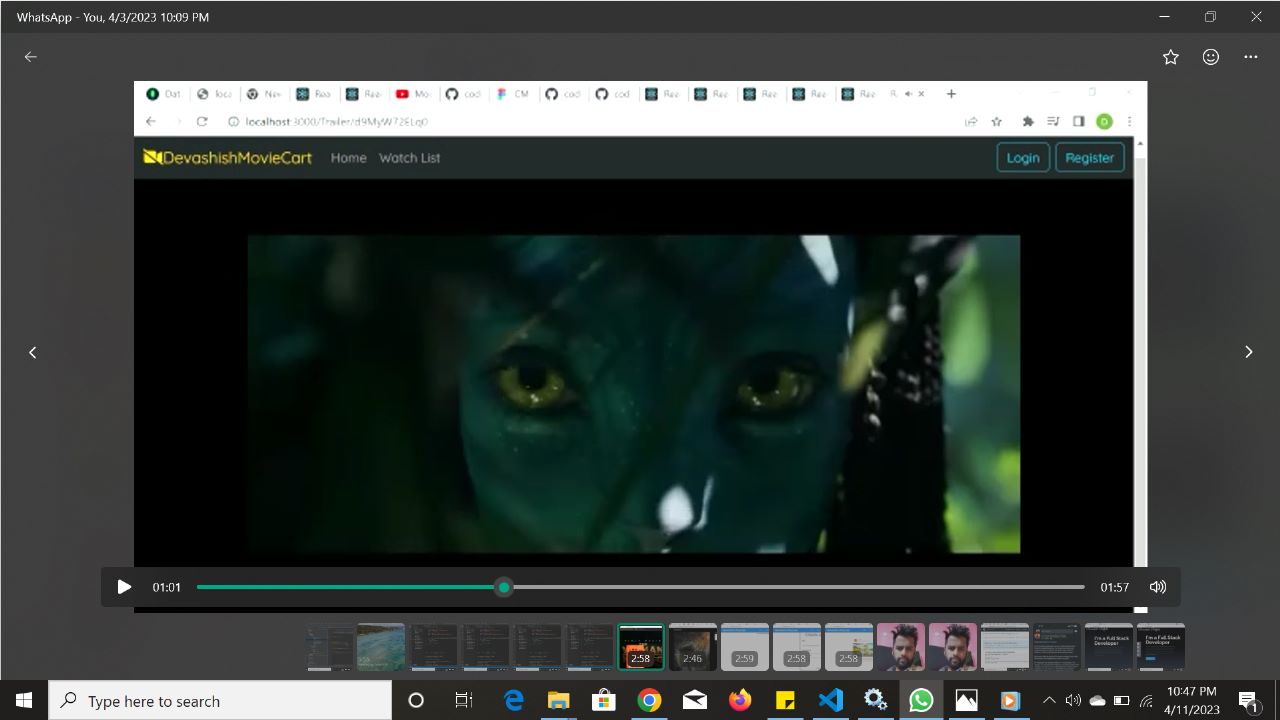Open the emoji reaction picker
Screen dimensions: 1280x720
click(1211, 57)
